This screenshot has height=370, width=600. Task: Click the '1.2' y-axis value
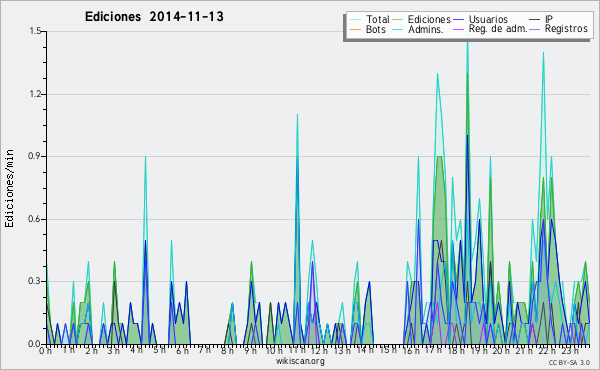coord(35,94)
